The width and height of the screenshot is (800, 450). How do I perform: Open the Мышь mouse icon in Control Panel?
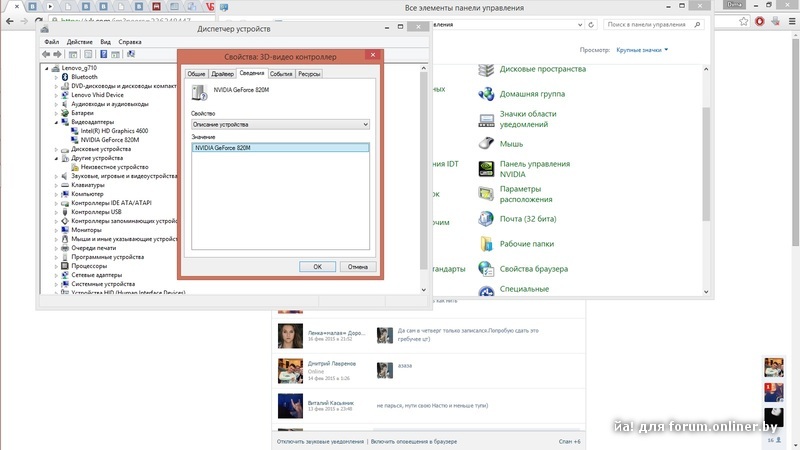click(486, 143)
